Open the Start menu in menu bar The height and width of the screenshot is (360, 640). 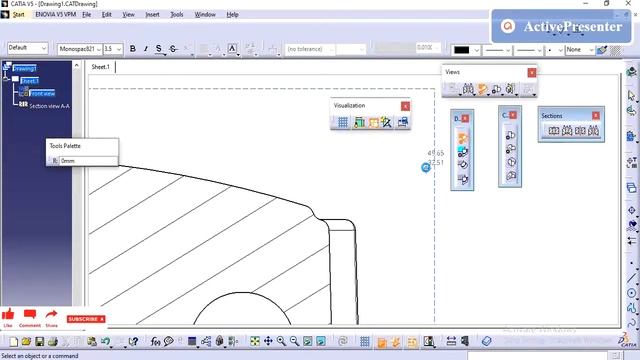pos(18,14)
